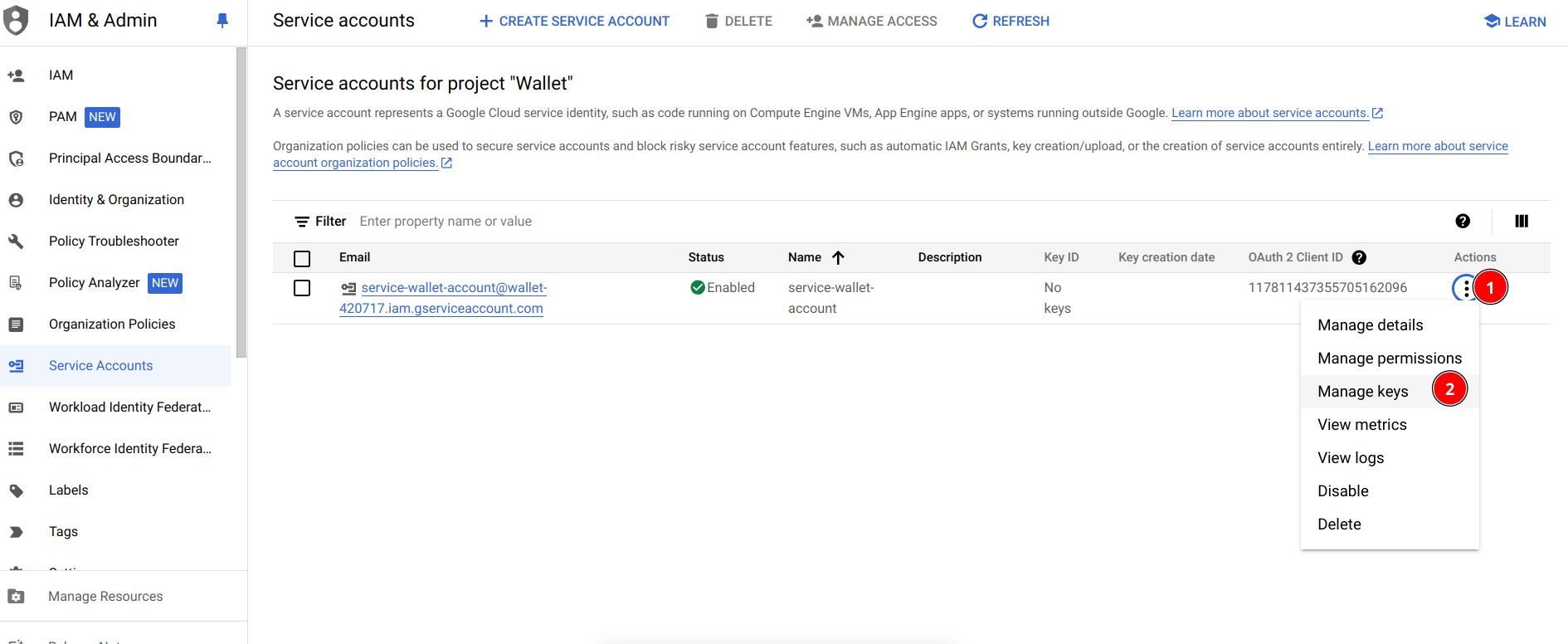Click the REFRESH button

pyautogui.click(x=1010, y=21)
